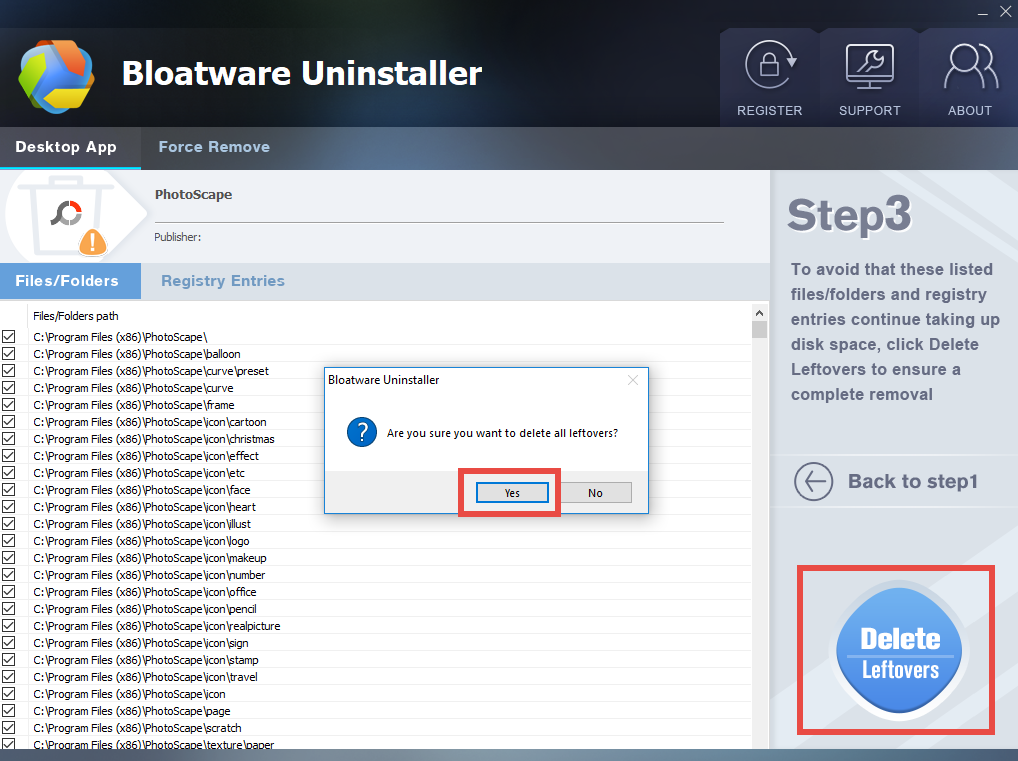Image resolution: width=1018 pixels, height=761 pixels.
Task: Click the PhotoScape program name text
Action: [193, 194]
